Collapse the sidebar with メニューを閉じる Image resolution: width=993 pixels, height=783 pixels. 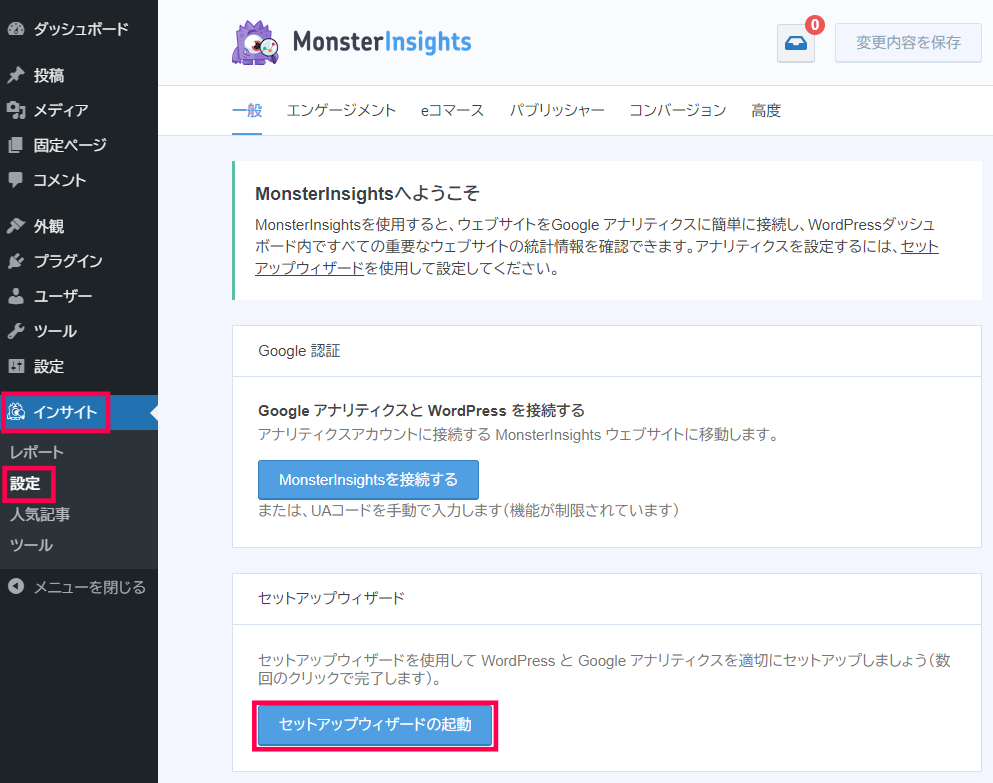(x=89, y=587)
